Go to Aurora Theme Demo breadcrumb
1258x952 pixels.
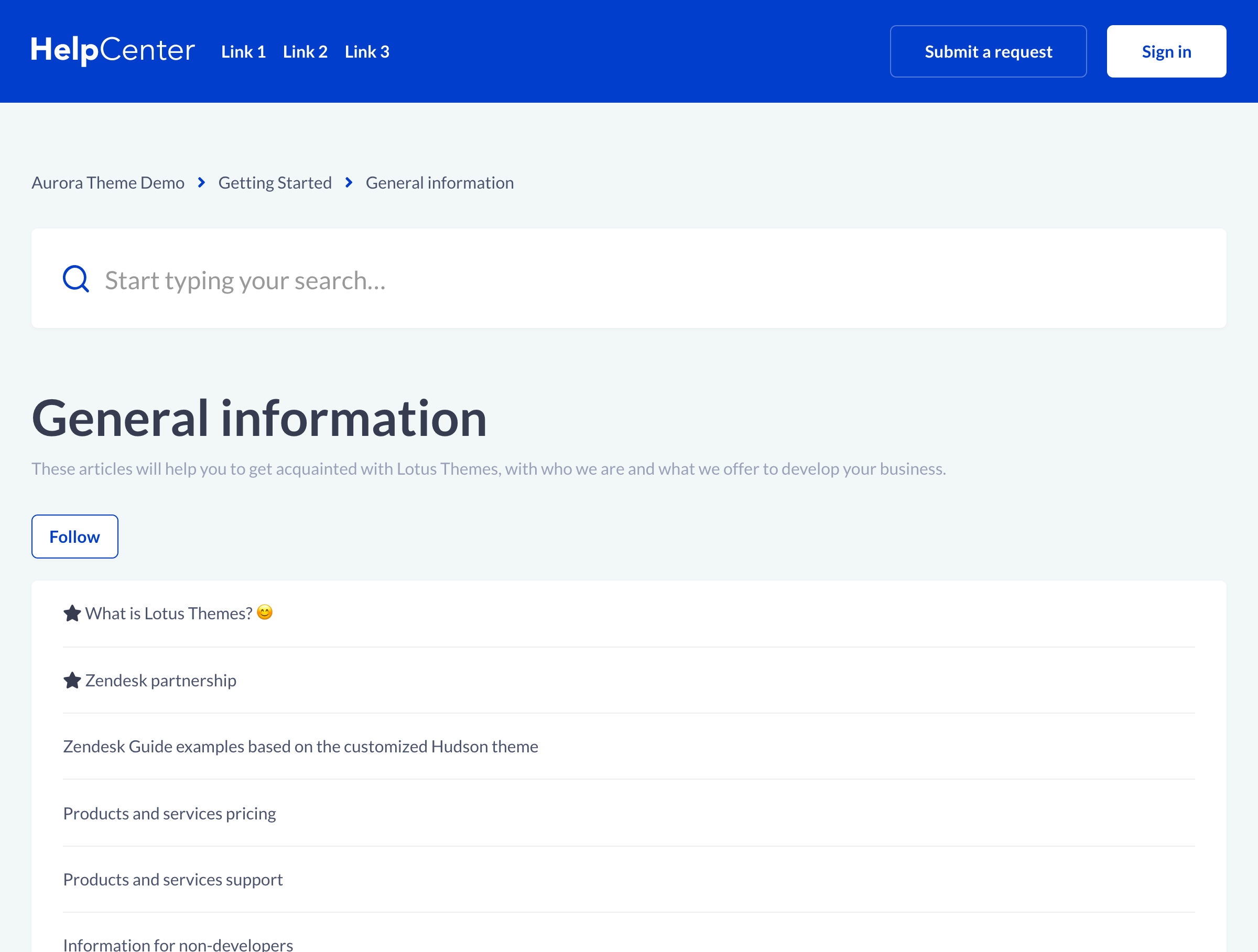click(x=108, y=182)
